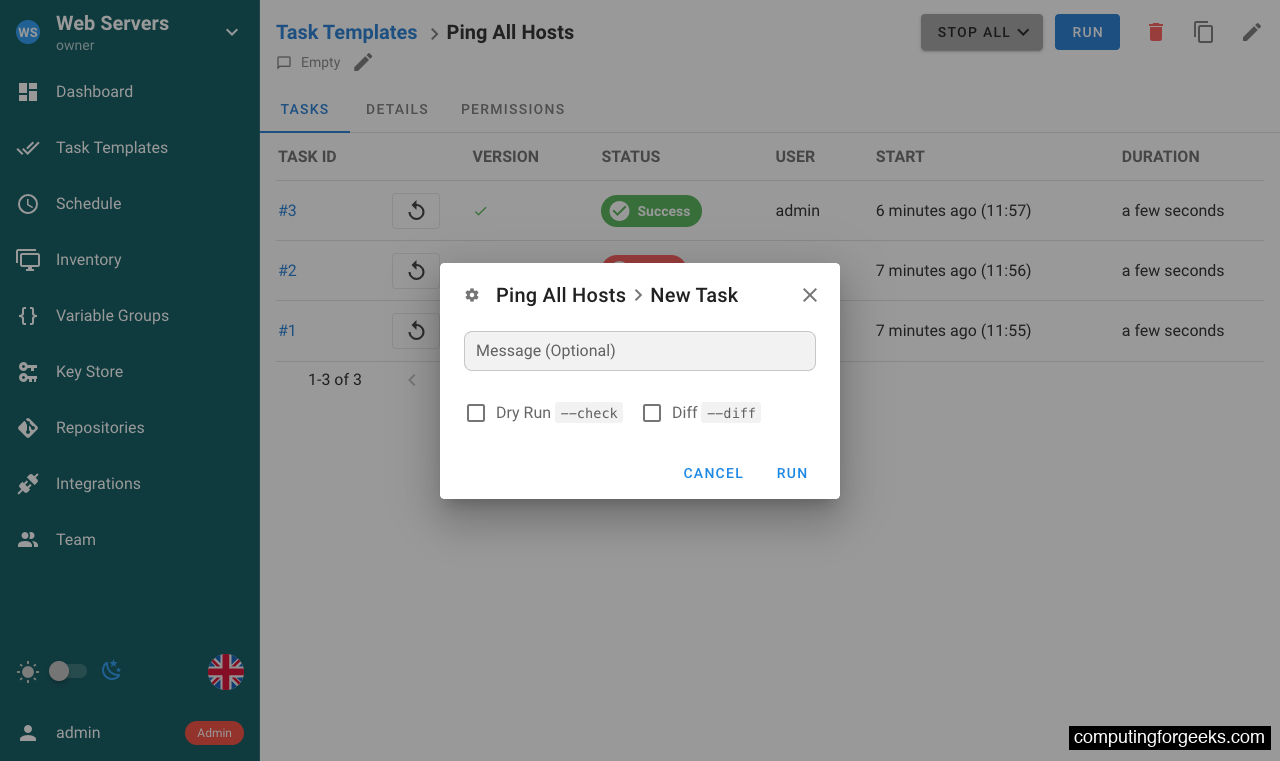Open task #1 details link
Viewport: 1280px width, 761px height.
[x=287, y=330]
